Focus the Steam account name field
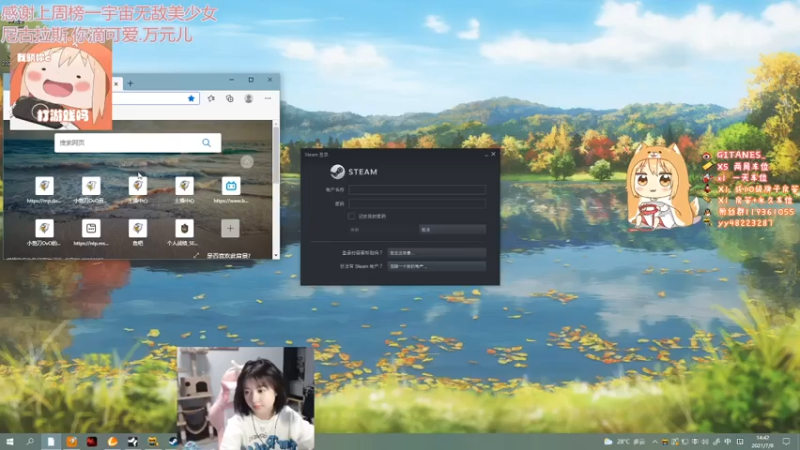This screenshot has height=450, width=800. coord(417,189)
